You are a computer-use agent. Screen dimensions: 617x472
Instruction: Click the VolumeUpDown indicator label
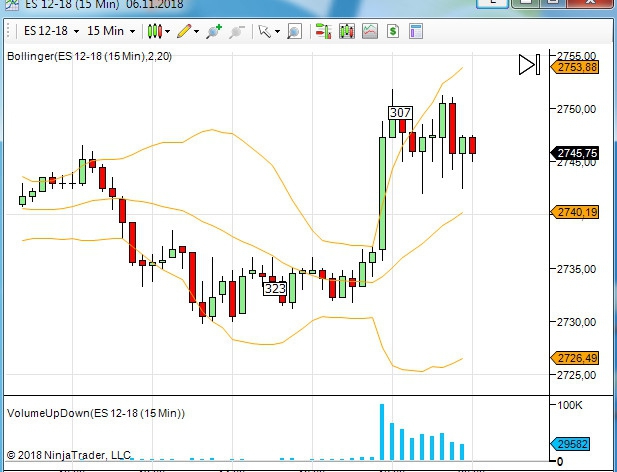tap(96, 413)
